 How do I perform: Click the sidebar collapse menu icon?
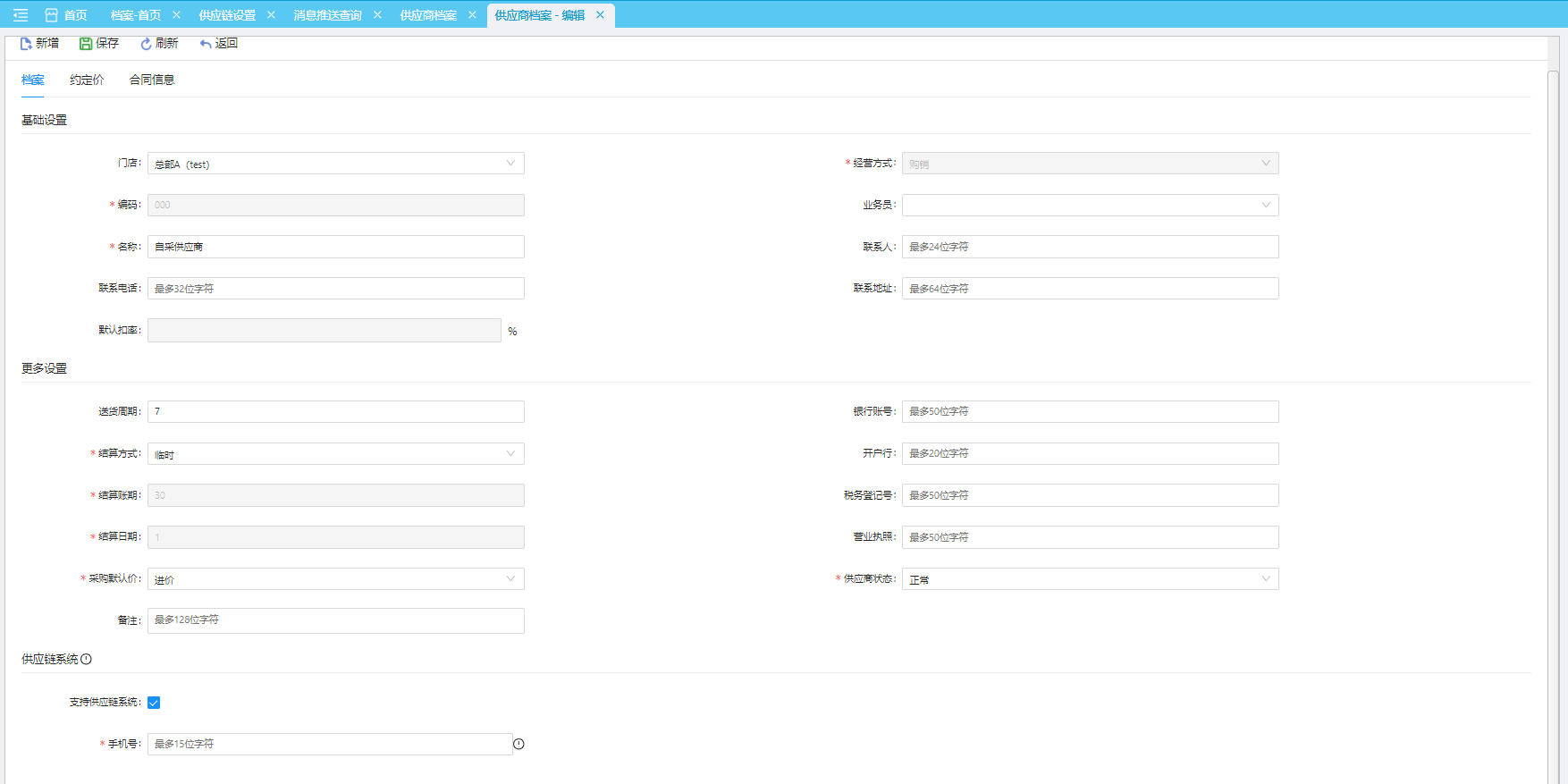coord(20,15)
